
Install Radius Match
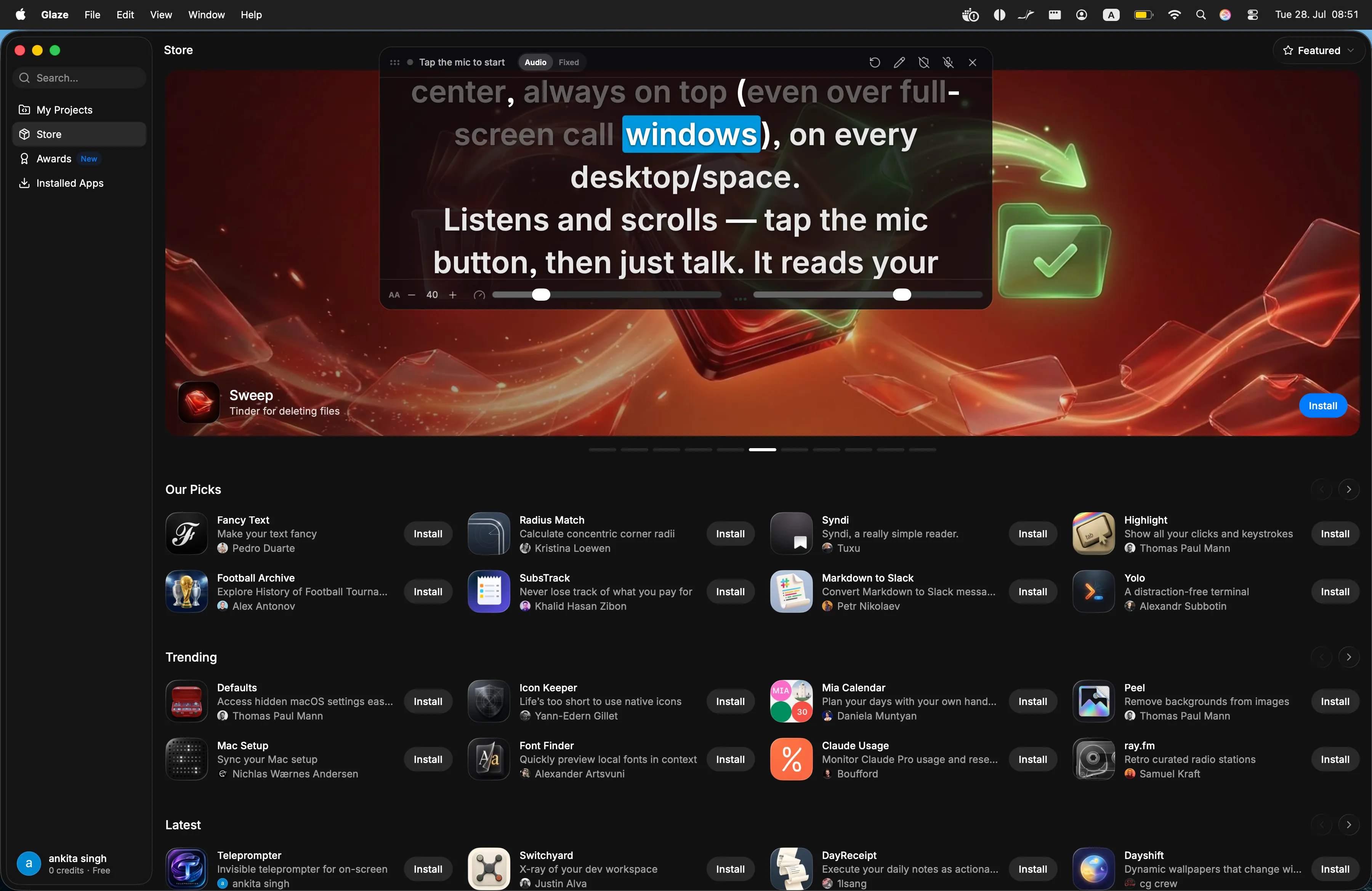click(730, 534)
